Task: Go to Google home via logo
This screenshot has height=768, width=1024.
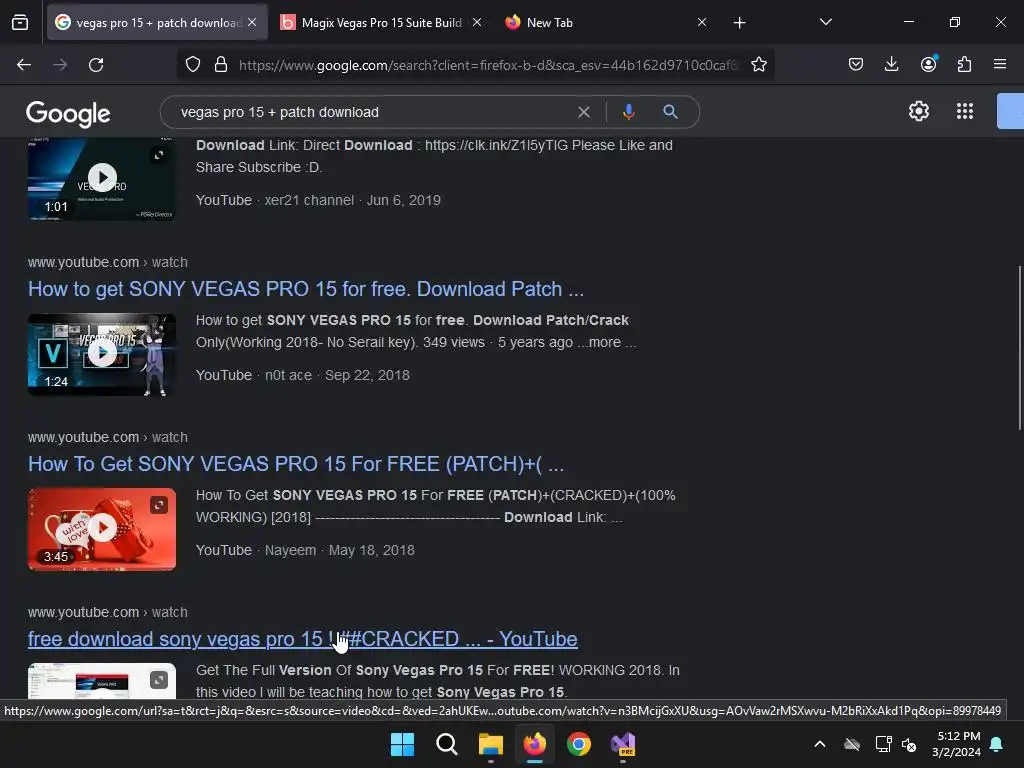Action: (68, 114)
